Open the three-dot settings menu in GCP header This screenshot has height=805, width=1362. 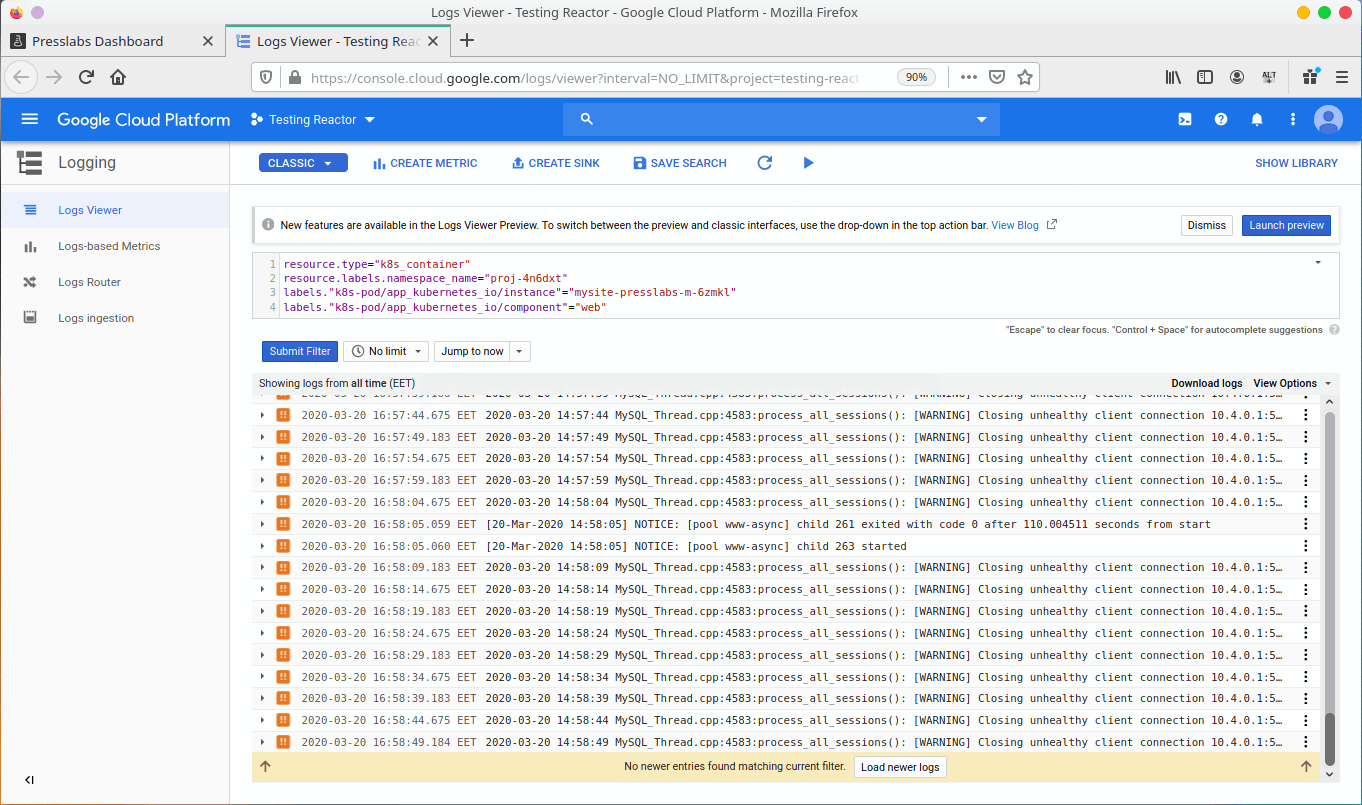pyautogui.click(x=1293, y=119)
